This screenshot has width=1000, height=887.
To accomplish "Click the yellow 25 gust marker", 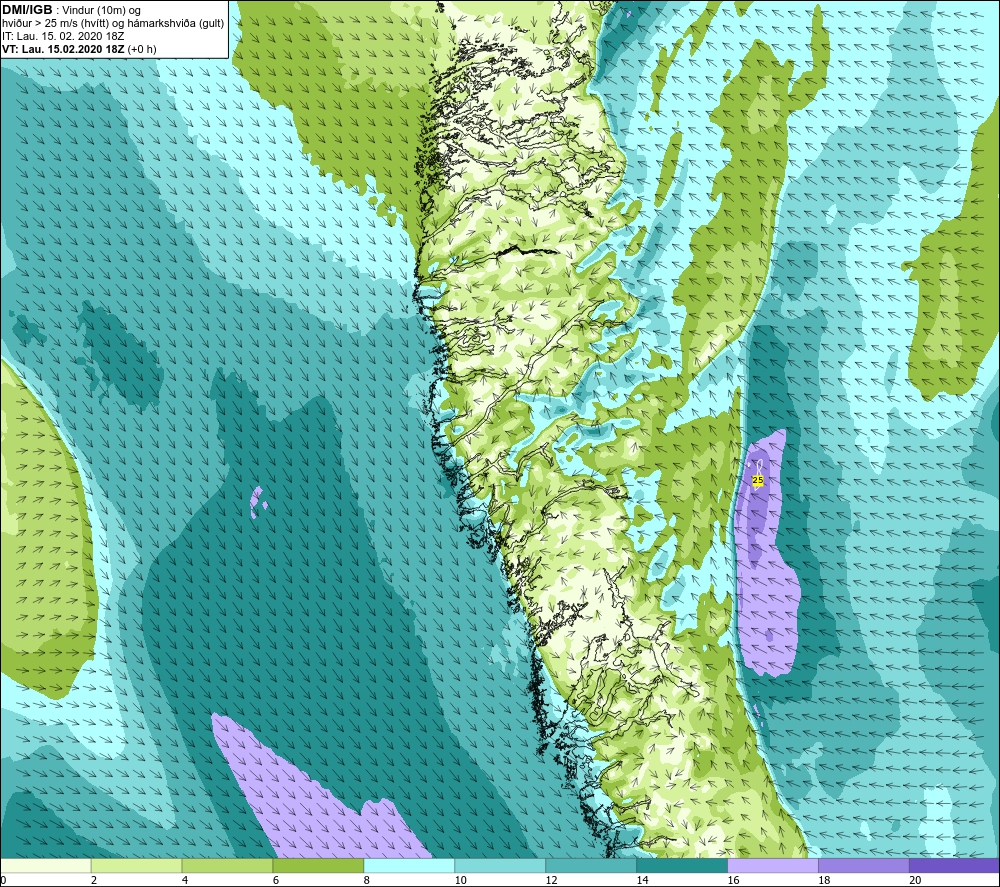I will click(x=758, y=480).
